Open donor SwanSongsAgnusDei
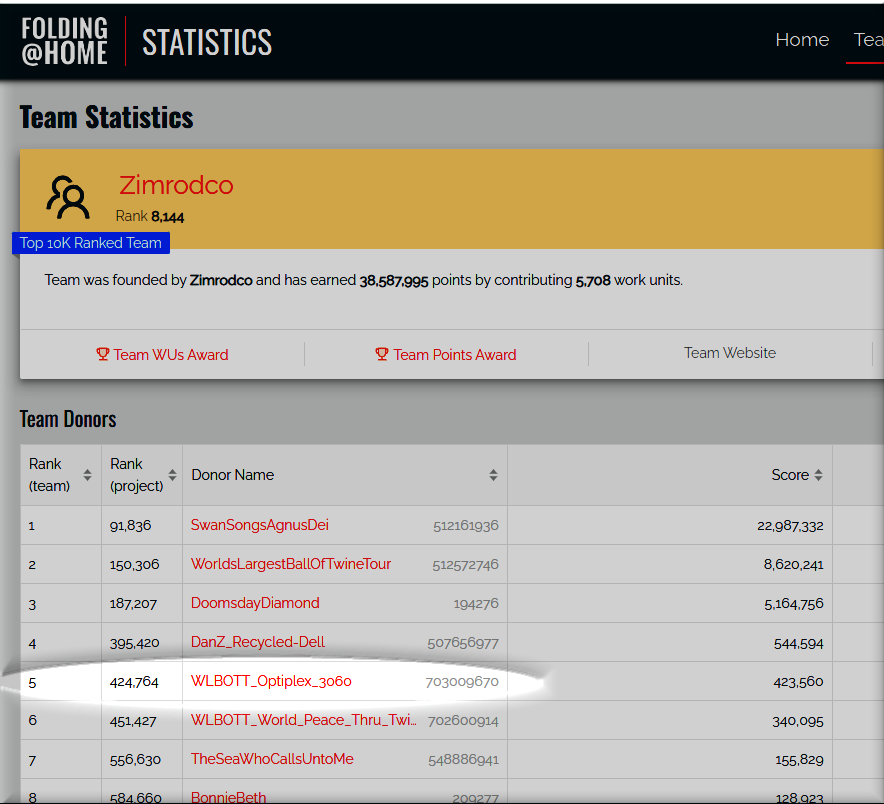Image resolution: width=884 pixels, height=804 pixels. (x=259, y=525)
